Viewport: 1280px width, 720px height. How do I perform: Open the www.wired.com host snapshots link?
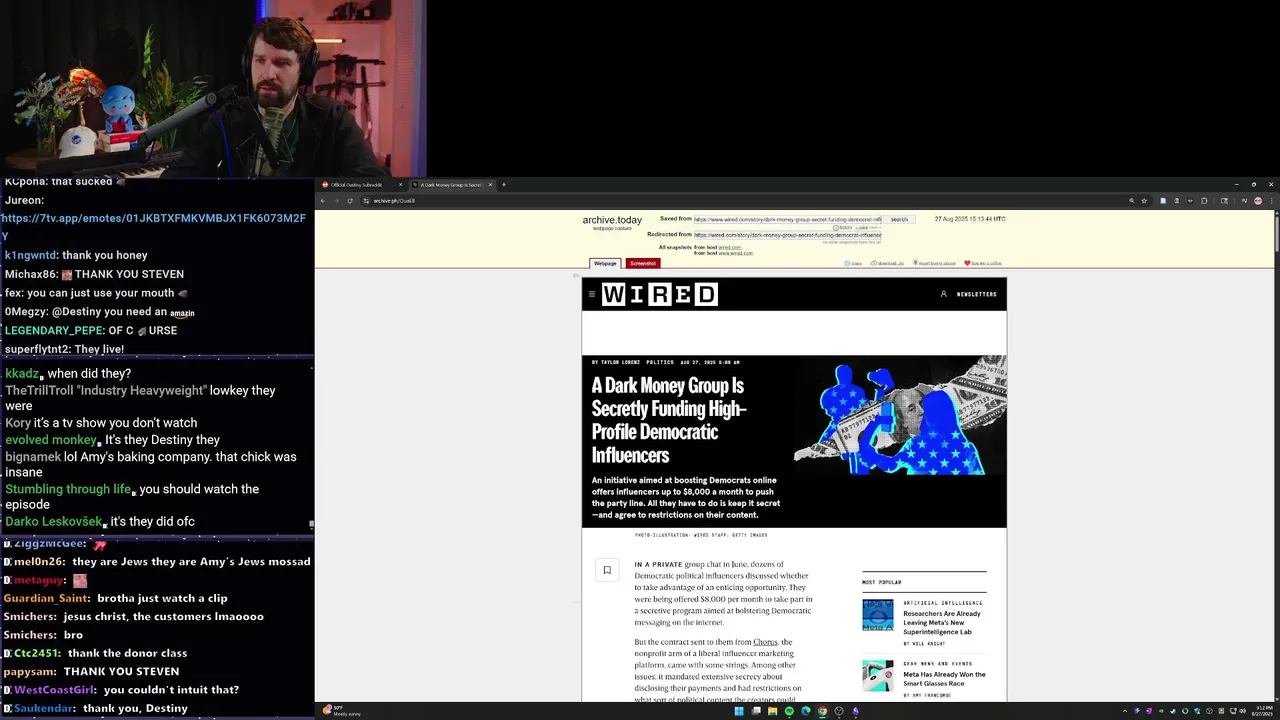click(x=736, y=253)
